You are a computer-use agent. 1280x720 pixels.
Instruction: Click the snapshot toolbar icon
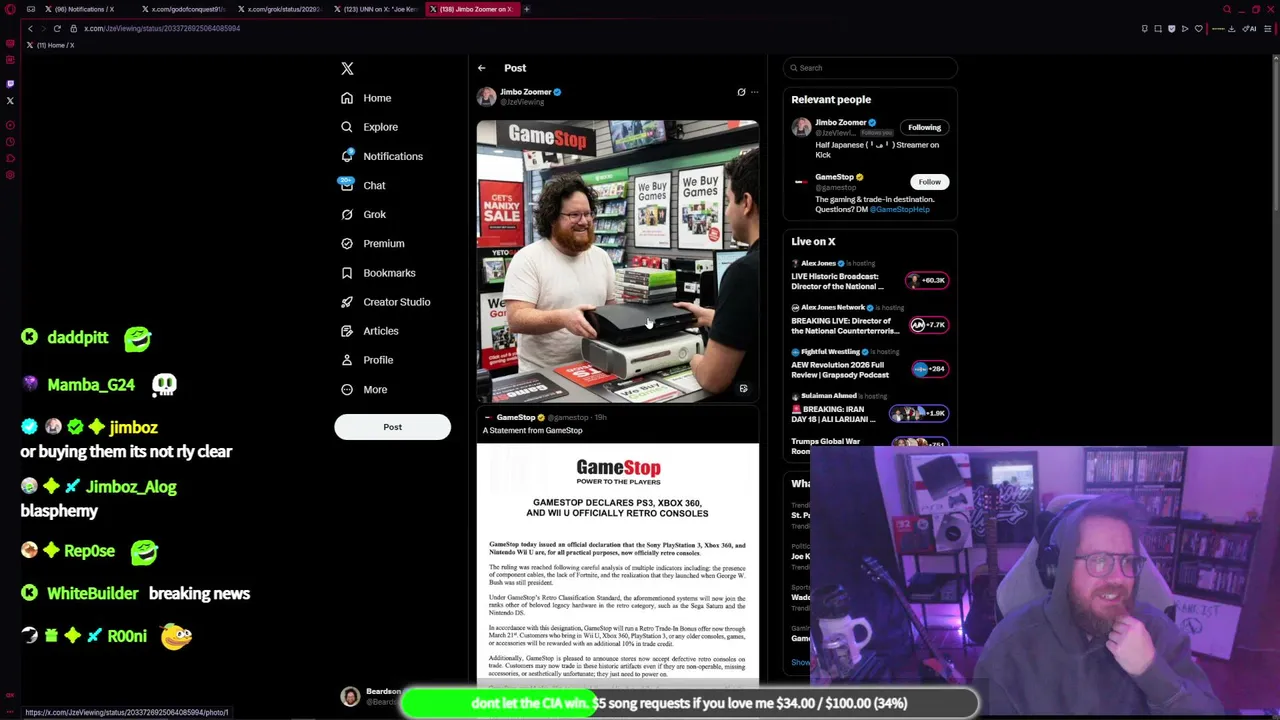pyautogui.click(x=1158, y=28)
